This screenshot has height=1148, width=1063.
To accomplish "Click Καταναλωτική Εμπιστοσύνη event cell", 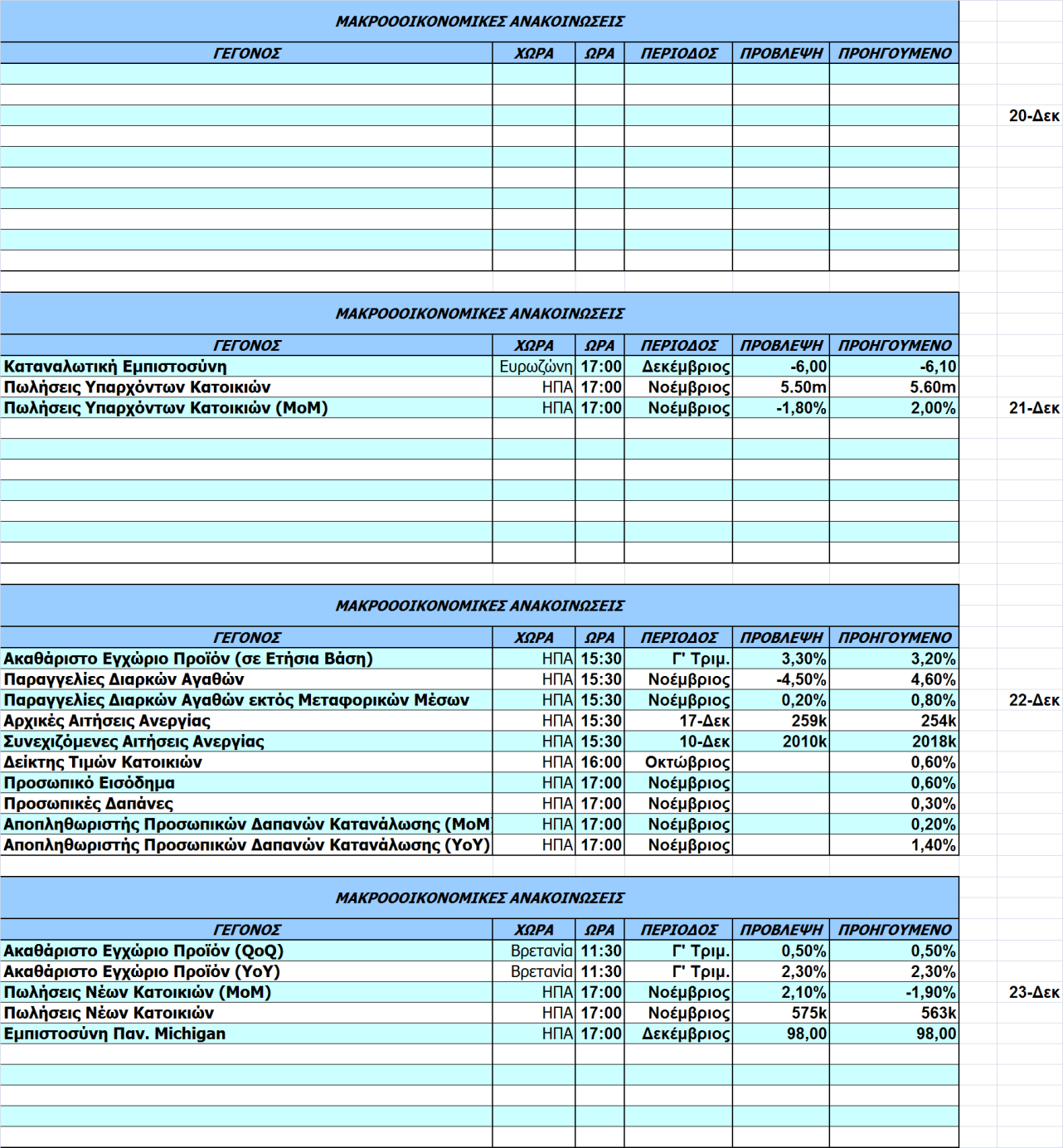I will 246,367.
